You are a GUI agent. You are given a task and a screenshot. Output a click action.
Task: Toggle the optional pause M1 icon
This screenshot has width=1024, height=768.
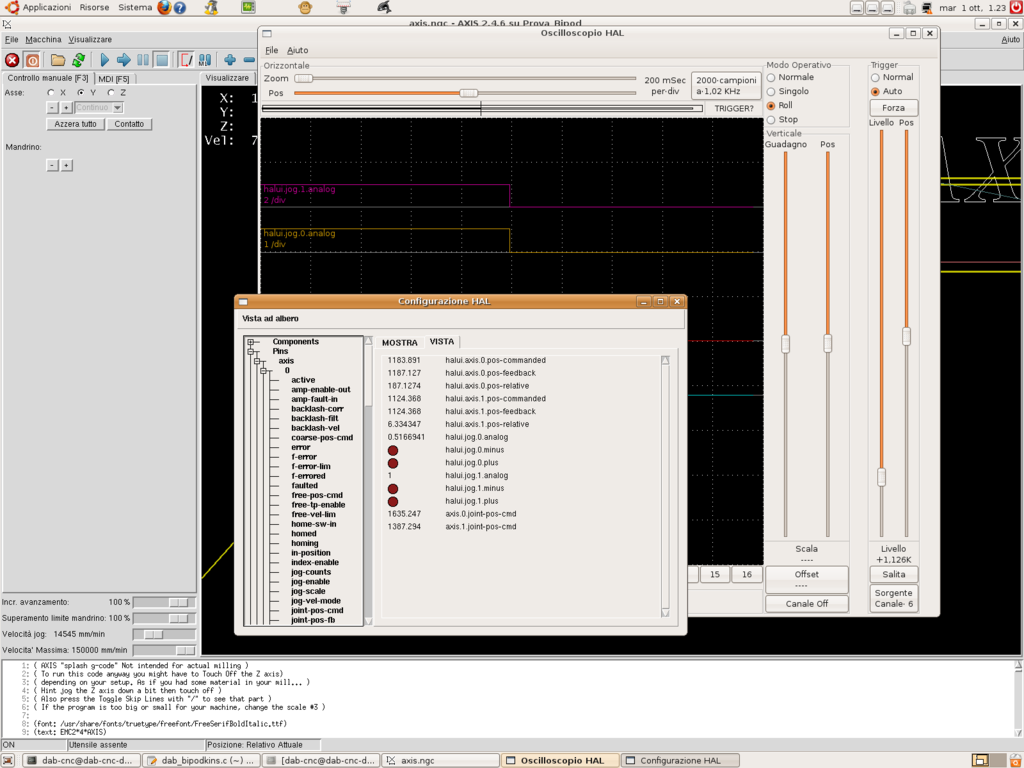point(205,60)
